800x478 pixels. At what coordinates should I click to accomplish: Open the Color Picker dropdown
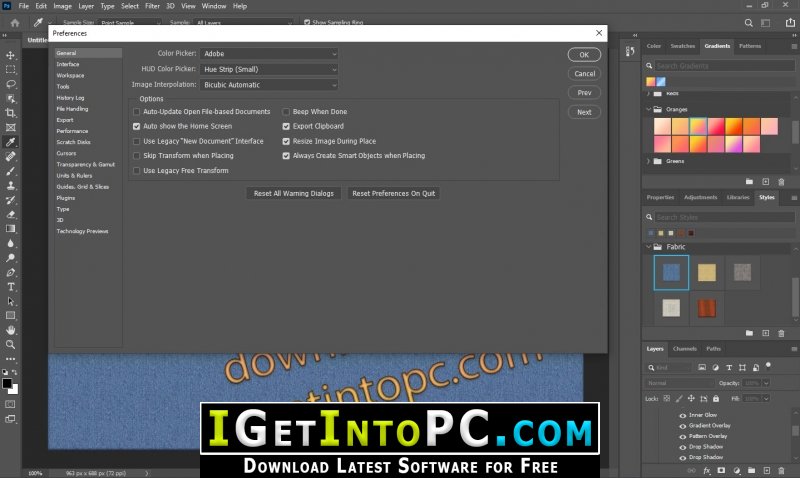point(269,54)
